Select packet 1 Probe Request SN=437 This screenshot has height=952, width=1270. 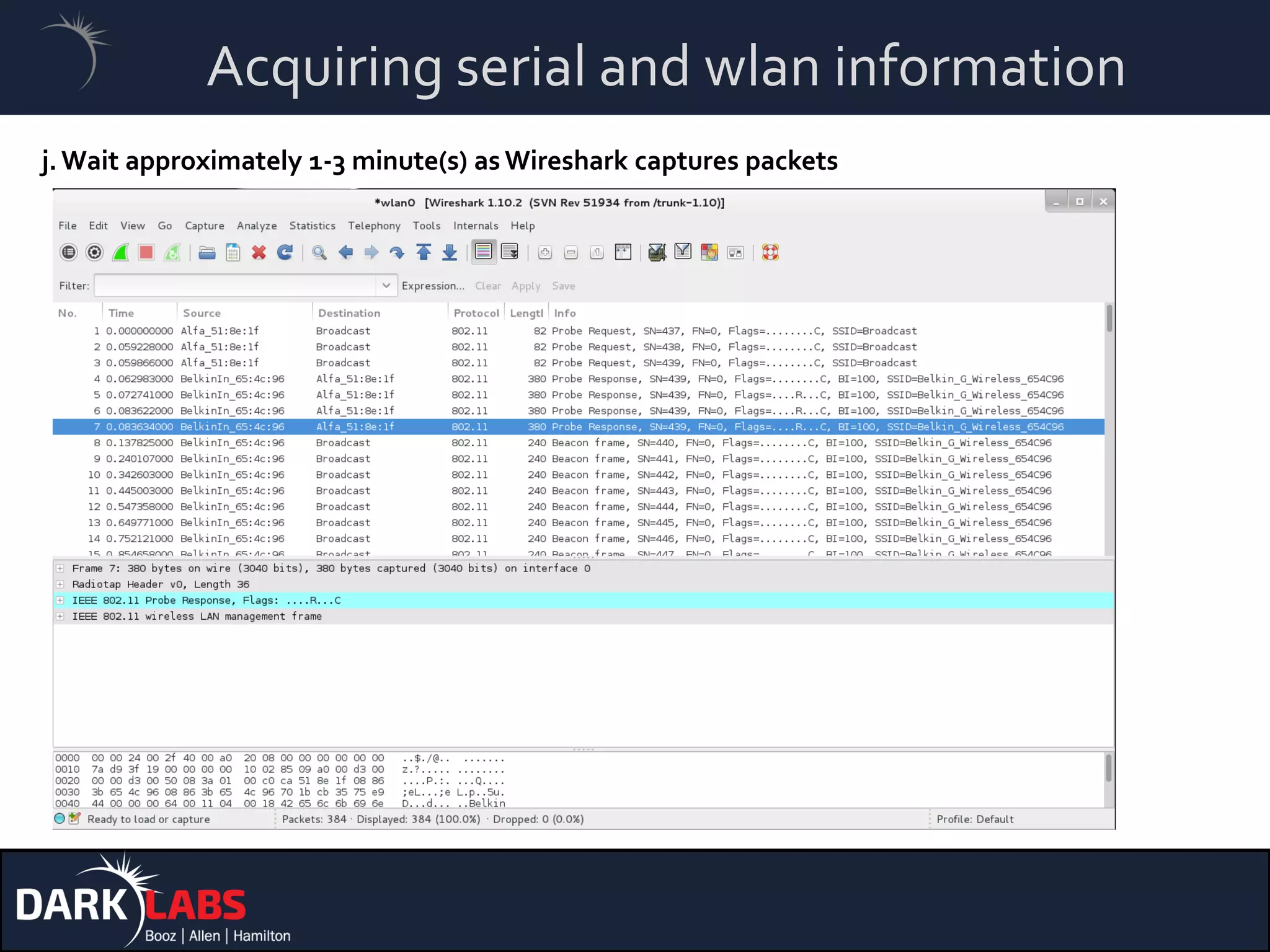pyautogui.click(x=579, y=331)
